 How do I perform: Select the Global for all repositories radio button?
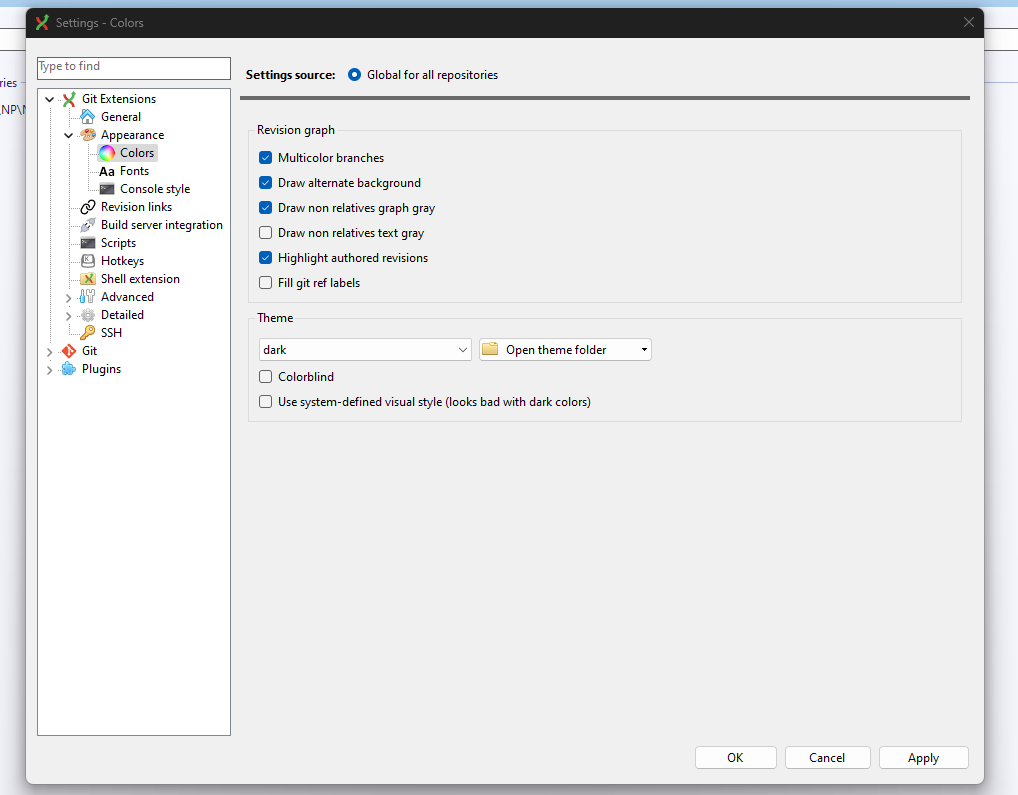354,74
